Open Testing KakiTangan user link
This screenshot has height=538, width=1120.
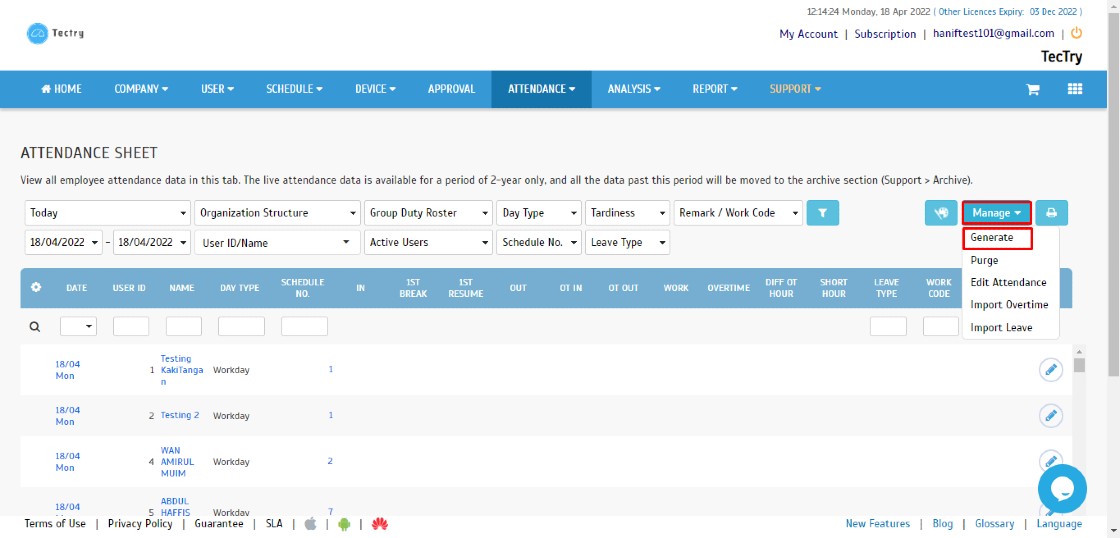(182, 370)
